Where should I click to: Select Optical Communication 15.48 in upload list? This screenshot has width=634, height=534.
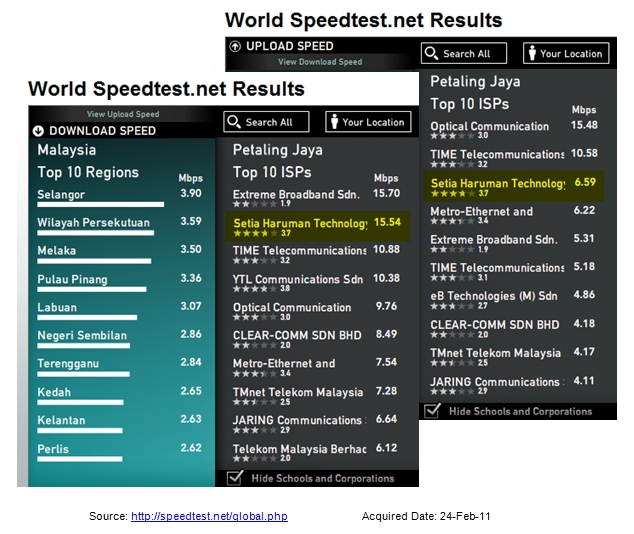[x=514, y=130]
